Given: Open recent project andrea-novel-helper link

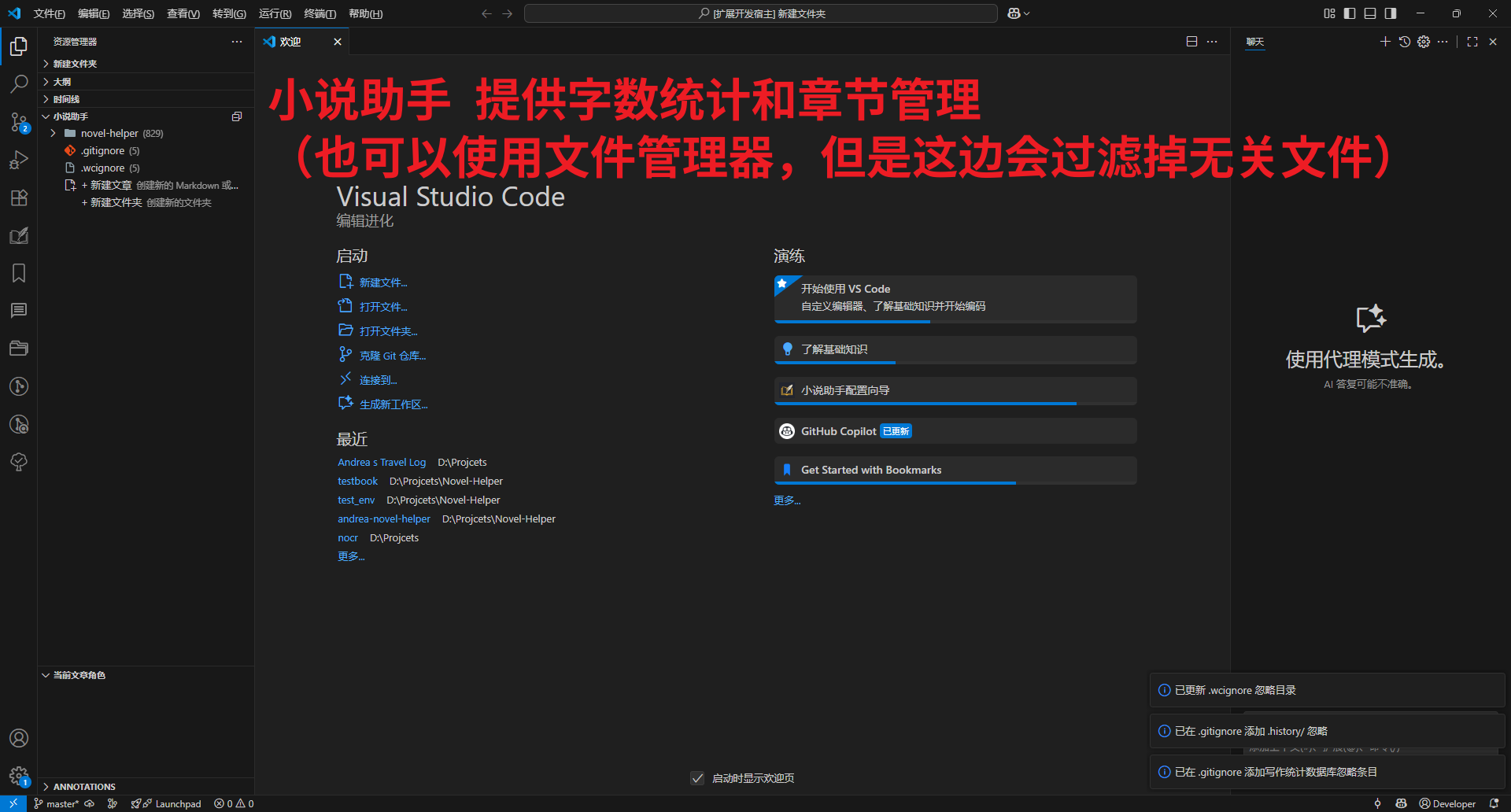Looking at the screenshot, I should [384, 519].
